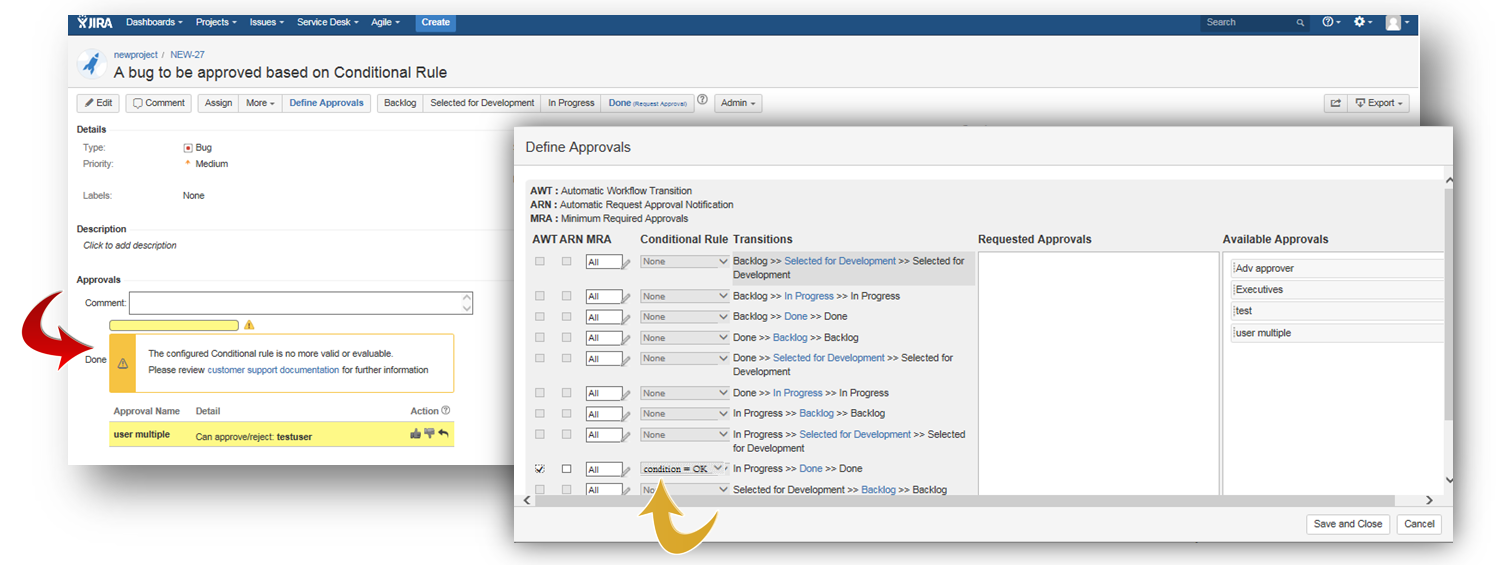Expand the Export dropdown

(x=1379, y=103)
